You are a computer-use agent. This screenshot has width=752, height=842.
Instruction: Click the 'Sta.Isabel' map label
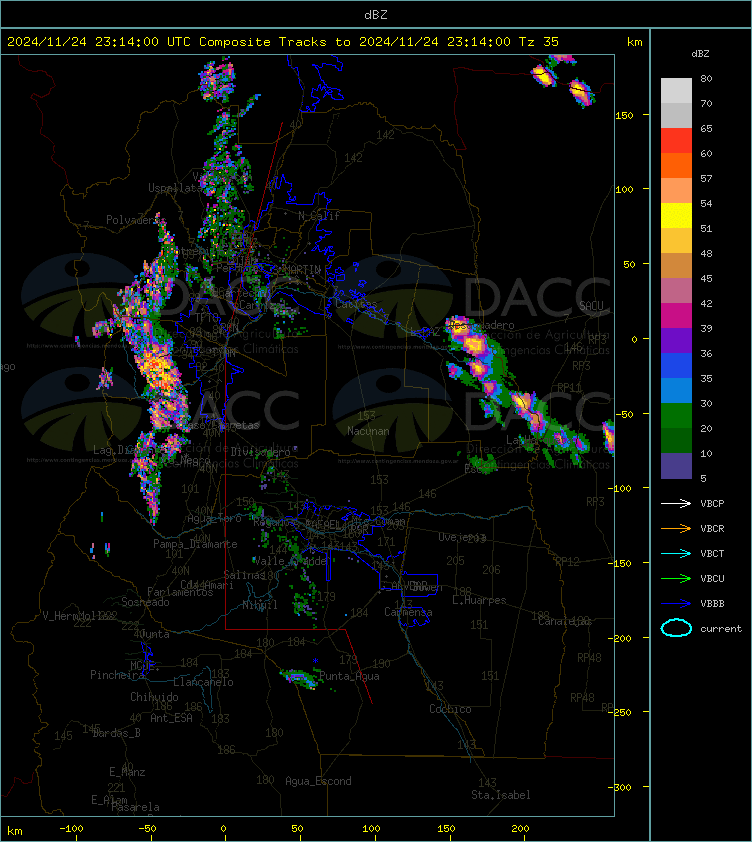501,795
